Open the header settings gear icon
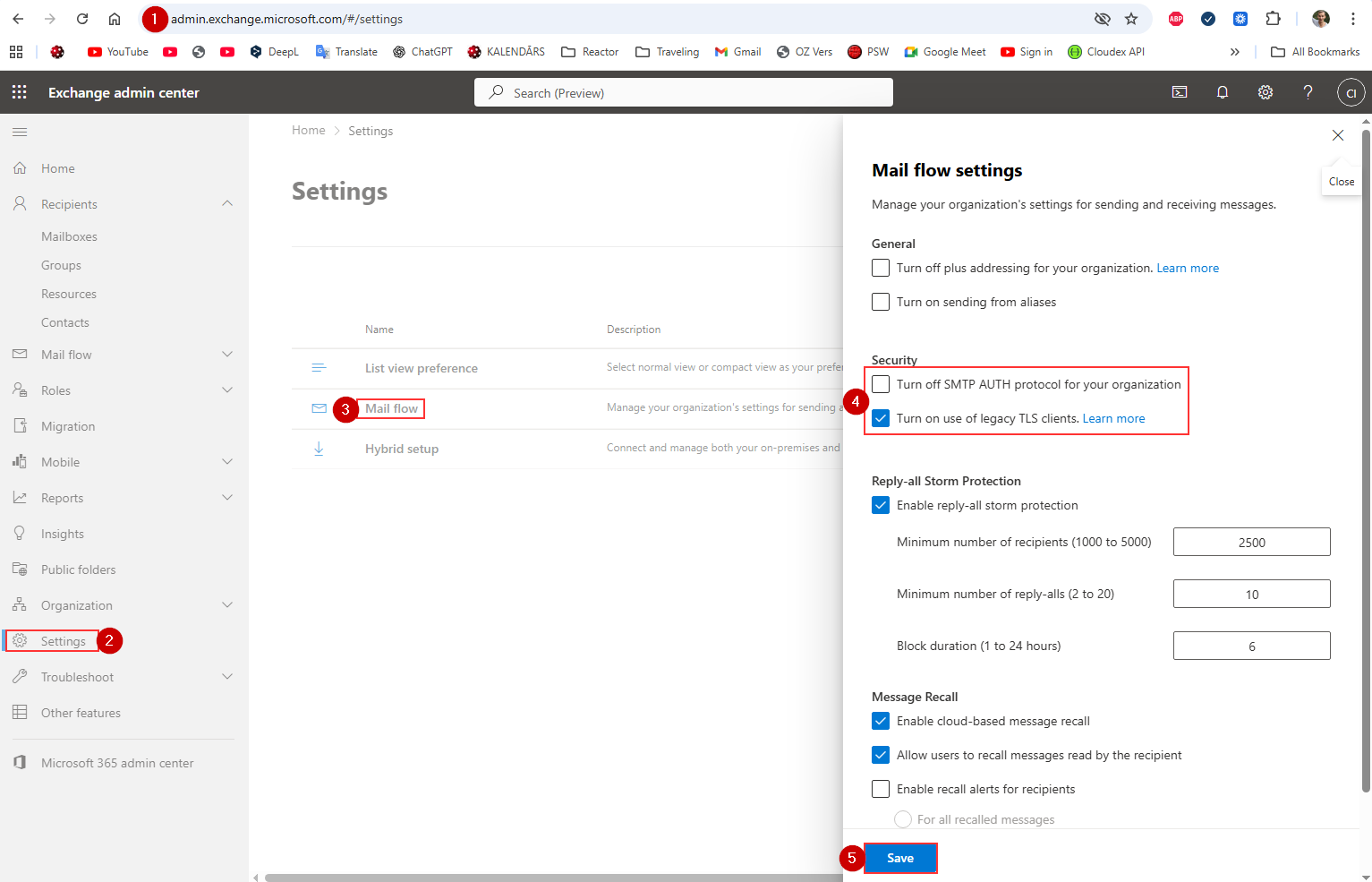The height and width of the screenshot is (882, 1372). (x=1265, y=92)
